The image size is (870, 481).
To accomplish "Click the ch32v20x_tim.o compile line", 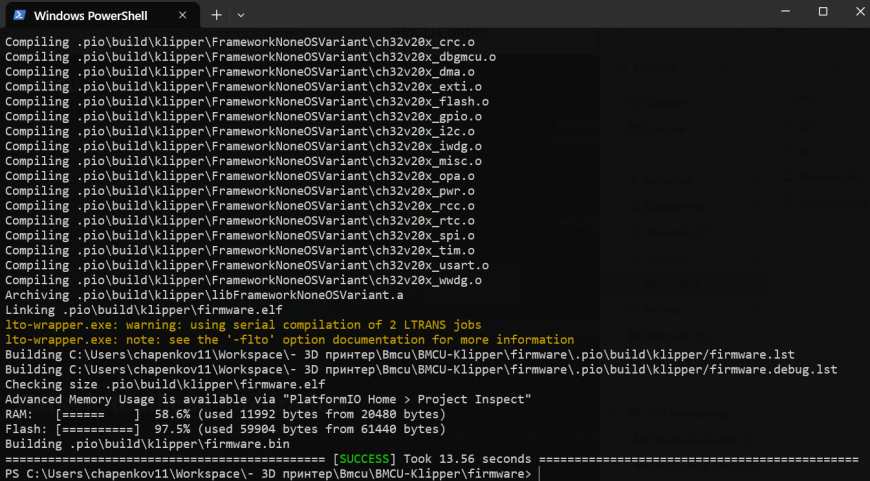I will pos(240,251).
